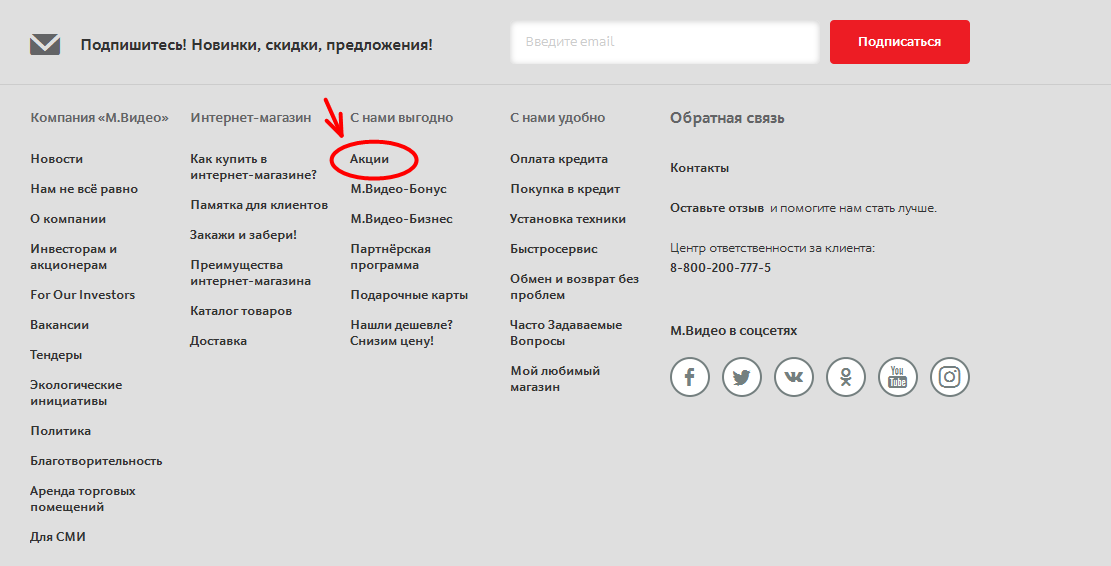Open 'Экологические инициативы' link
The width and height of the screenshot is (1111, 566).
(76, 392)
